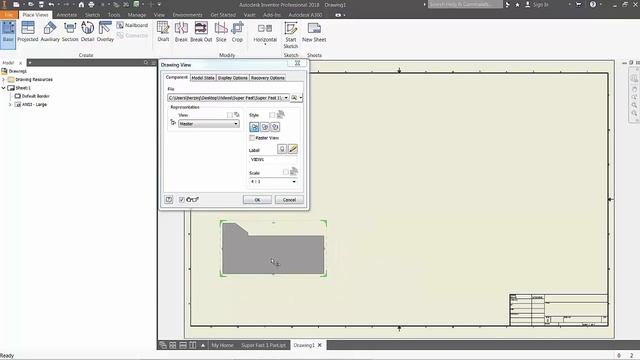Open the Recovery Options tab
Viewport: 640px width, 360px height.
[x=268, y=78]
